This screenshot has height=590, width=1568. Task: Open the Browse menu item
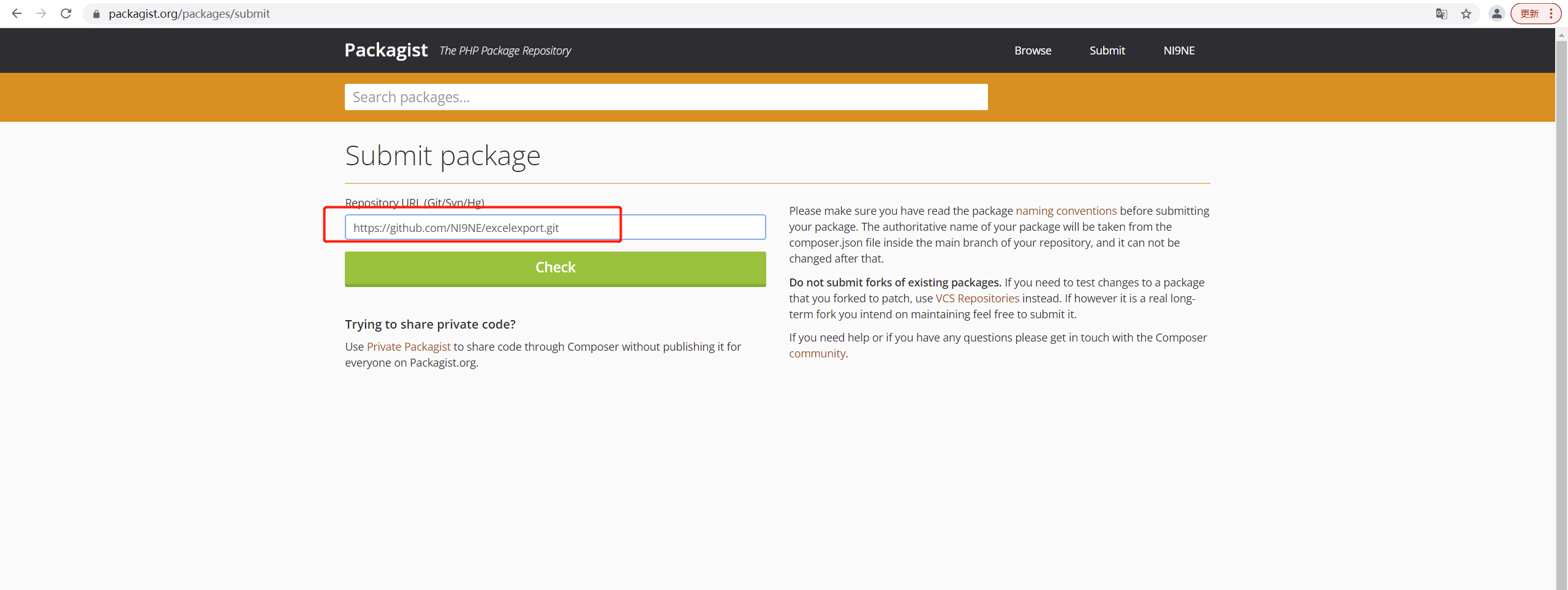(1033, 51)
